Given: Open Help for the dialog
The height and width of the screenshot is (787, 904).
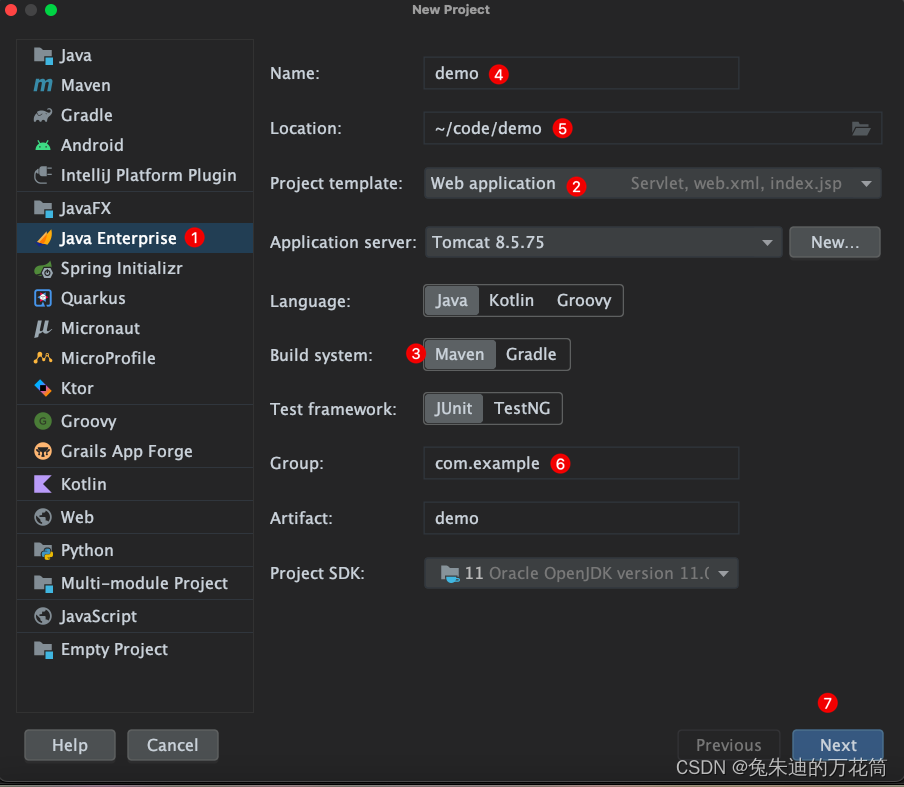Looking at the screenshot, I should coord(70,745).
